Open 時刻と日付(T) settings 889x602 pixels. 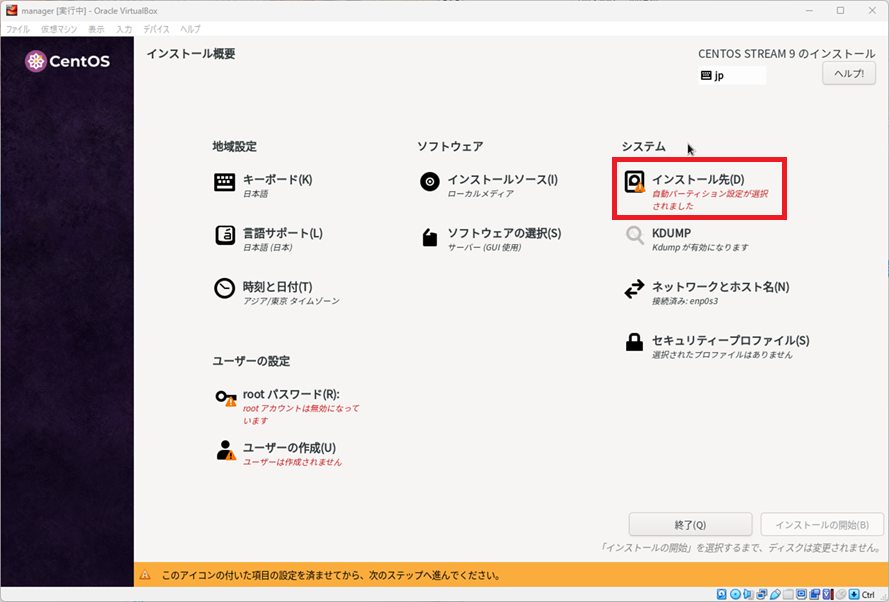pyautogui.click(x=277, y=287)
